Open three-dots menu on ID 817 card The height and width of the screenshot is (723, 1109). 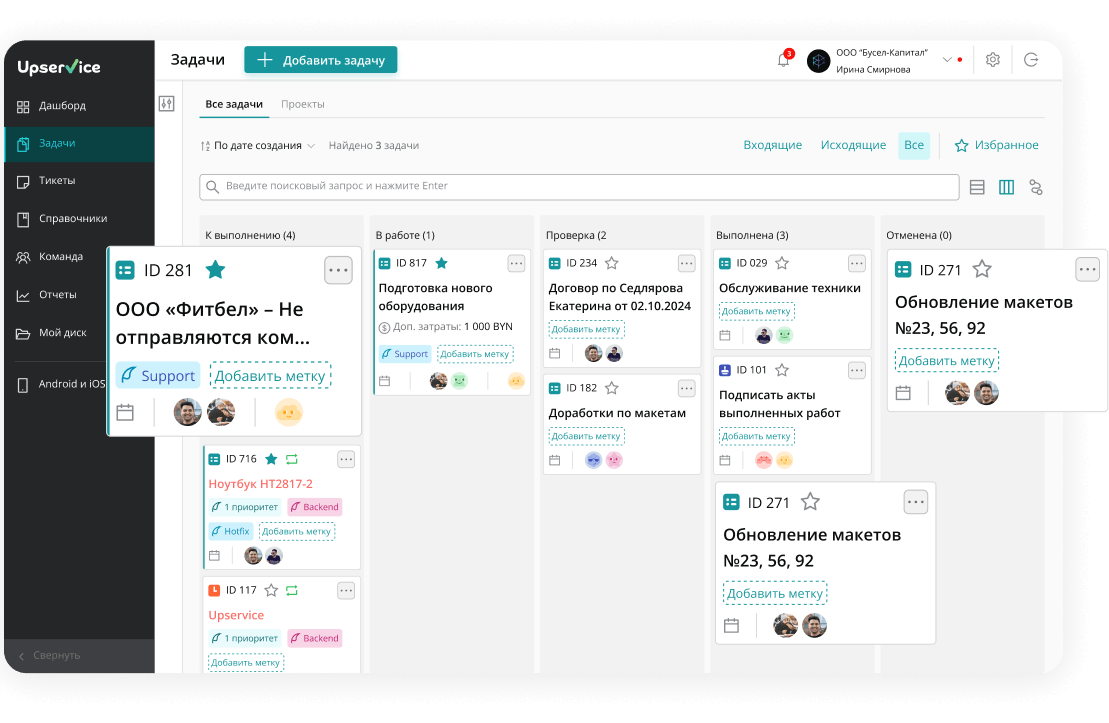[516, 263]
